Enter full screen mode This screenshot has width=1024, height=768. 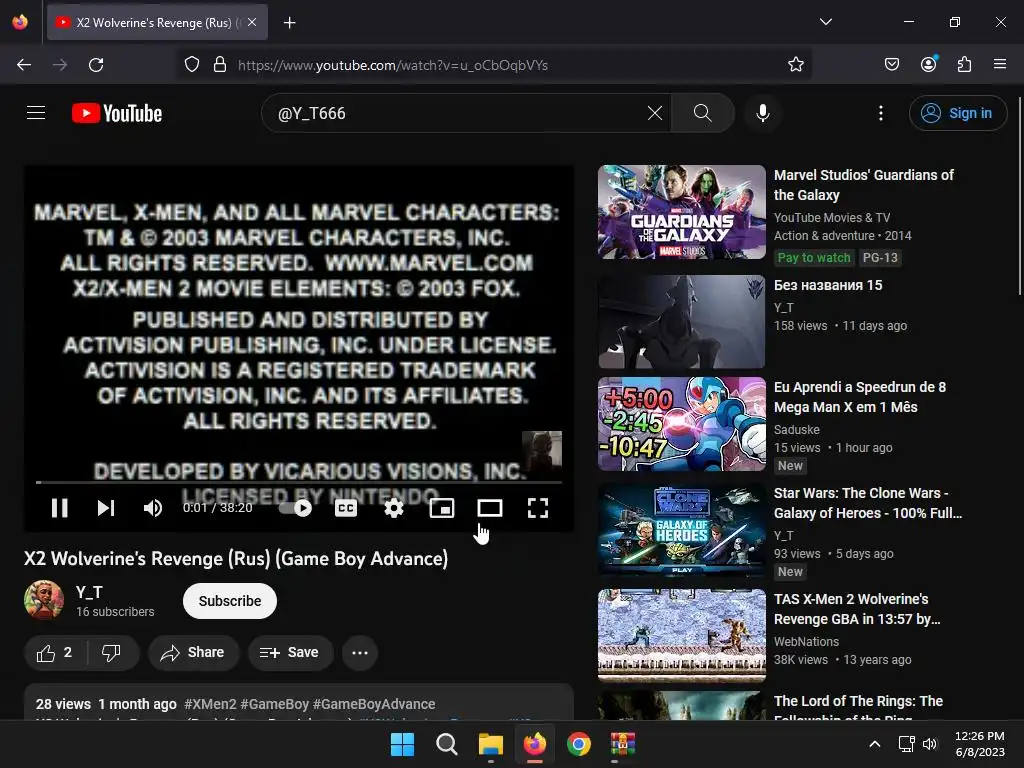[537, 508]
